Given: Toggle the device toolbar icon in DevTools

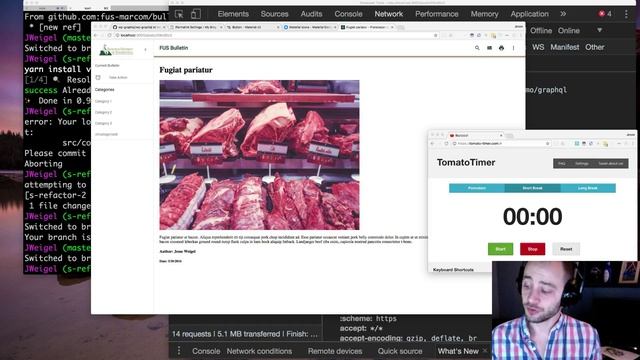Looking at the screenshot, I should coord(196,14).
